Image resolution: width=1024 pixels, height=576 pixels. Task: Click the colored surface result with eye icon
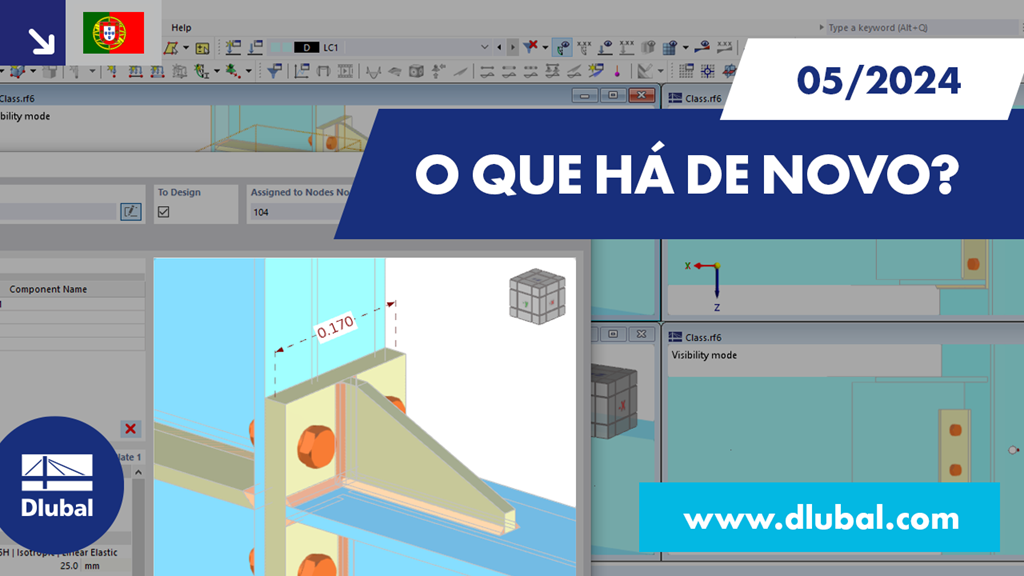coord(703,47)
